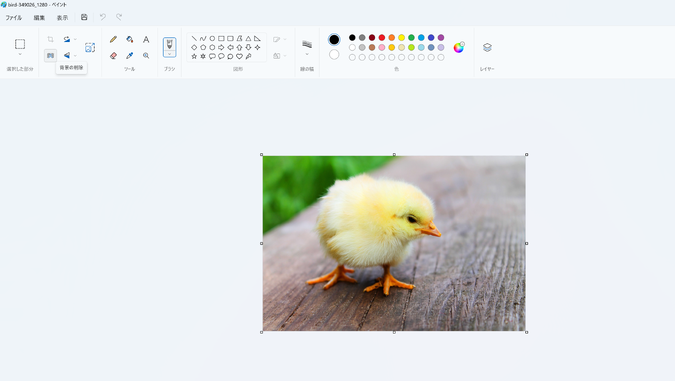
Task: Choose the right triangle shape
Action: pos(257,38)
